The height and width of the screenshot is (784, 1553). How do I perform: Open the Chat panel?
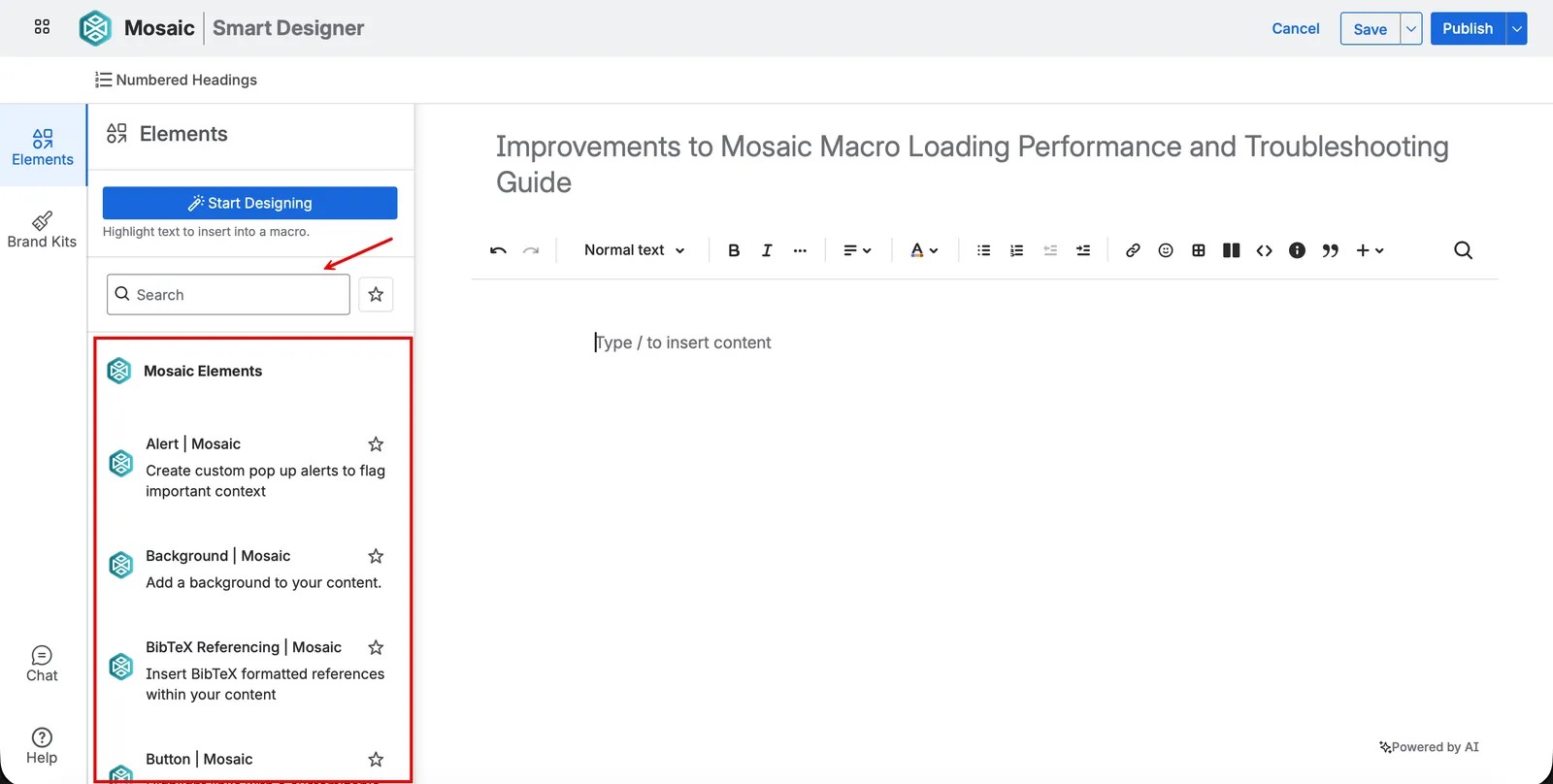[x=42, y=664]
